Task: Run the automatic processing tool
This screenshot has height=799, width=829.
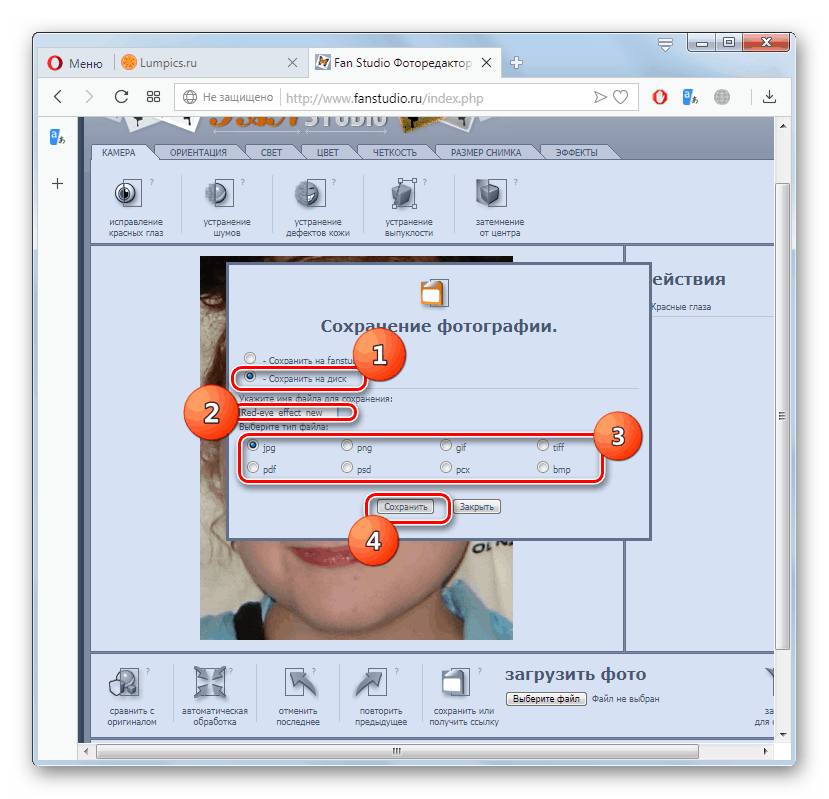Action: 209,682
